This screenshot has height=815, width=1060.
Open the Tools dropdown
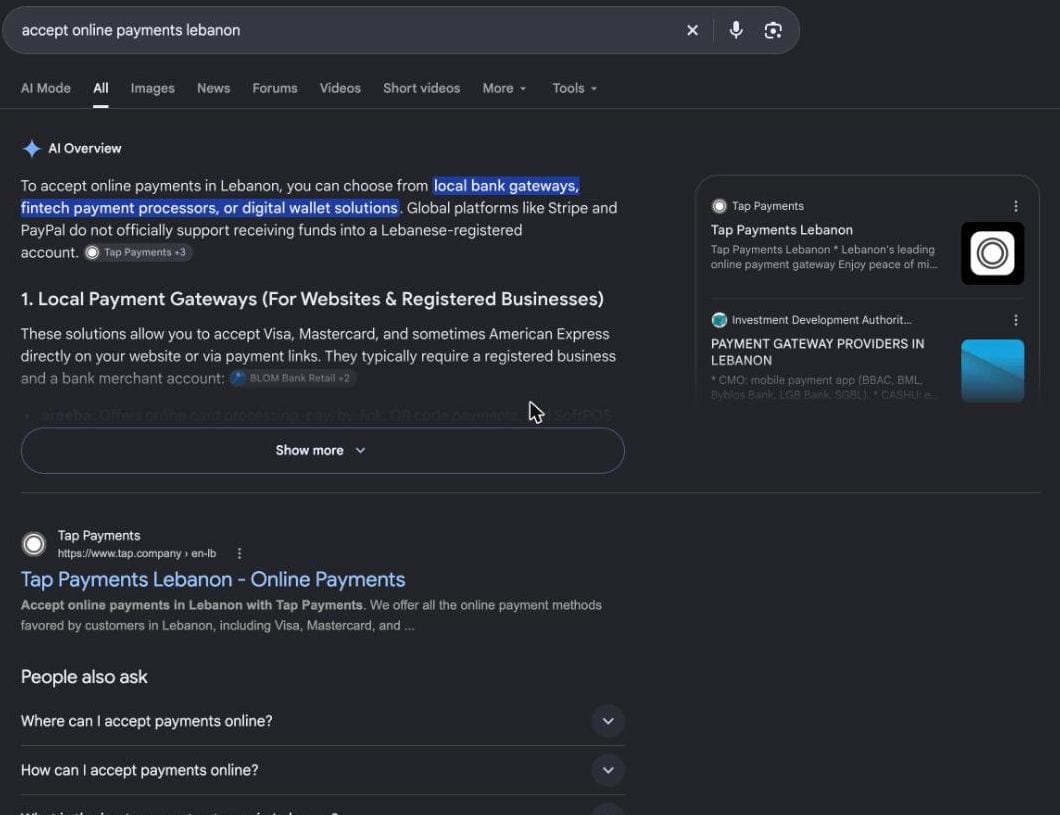(x=575, y=89)
